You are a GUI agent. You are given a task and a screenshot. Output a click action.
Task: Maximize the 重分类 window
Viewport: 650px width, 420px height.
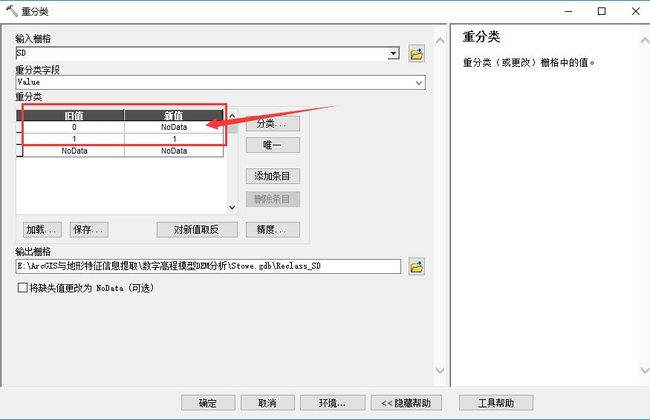(x=601, y=11)
